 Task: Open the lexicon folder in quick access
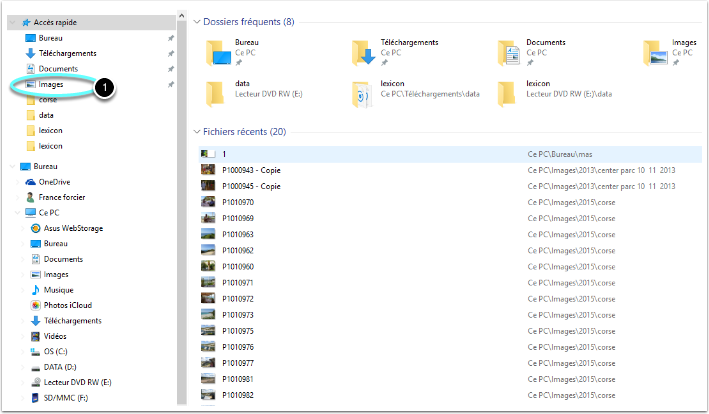[x=51, y=131]
